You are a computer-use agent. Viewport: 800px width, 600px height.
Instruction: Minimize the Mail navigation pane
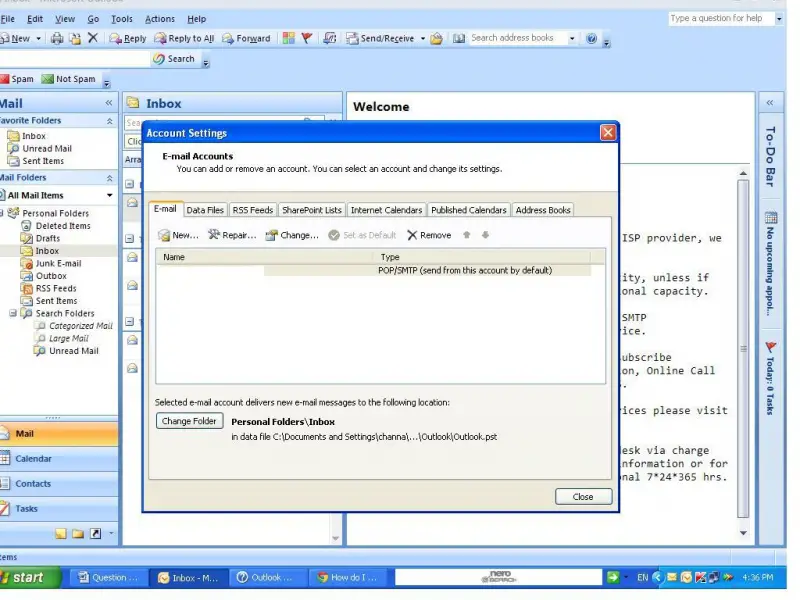109,103
